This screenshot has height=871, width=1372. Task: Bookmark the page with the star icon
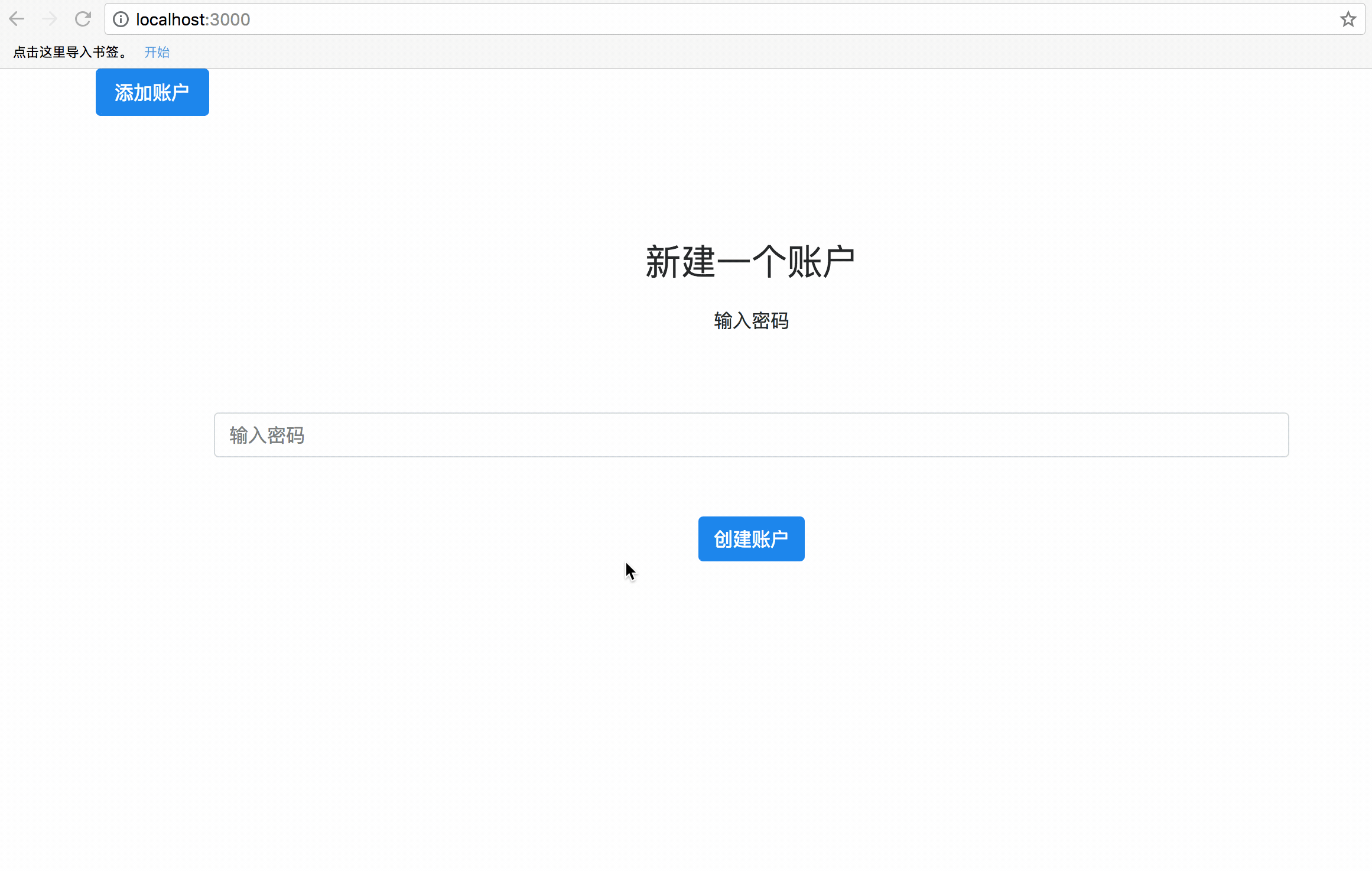(1348, 19)
